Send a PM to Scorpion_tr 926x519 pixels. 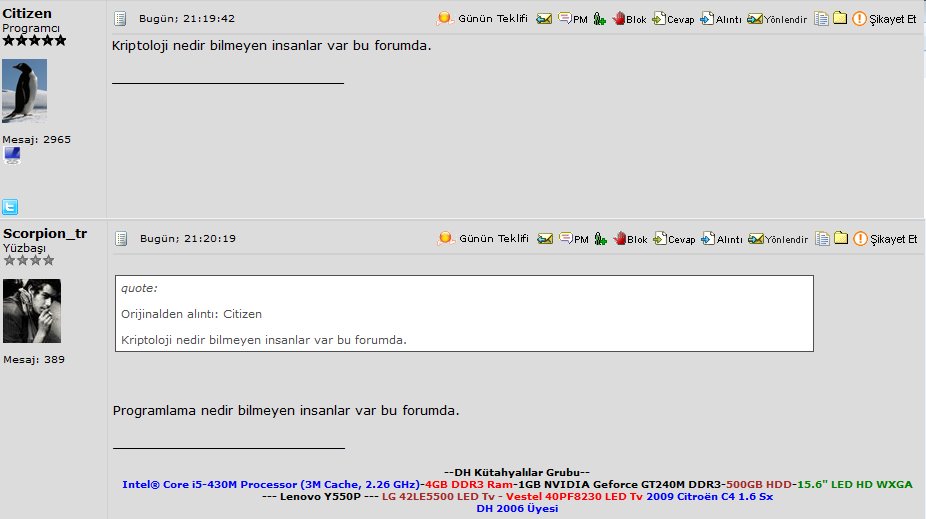click(x=572, y=239)
